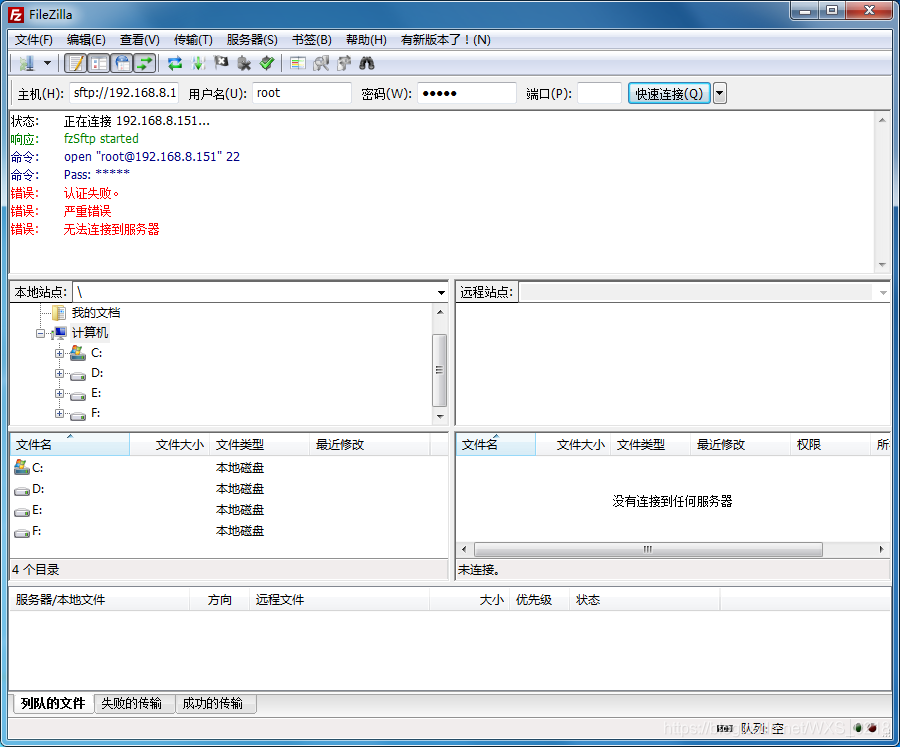This screenshot has height=747, width=900.
Task: Click the message log scroll up arrow
Action: tap(882, 120)
